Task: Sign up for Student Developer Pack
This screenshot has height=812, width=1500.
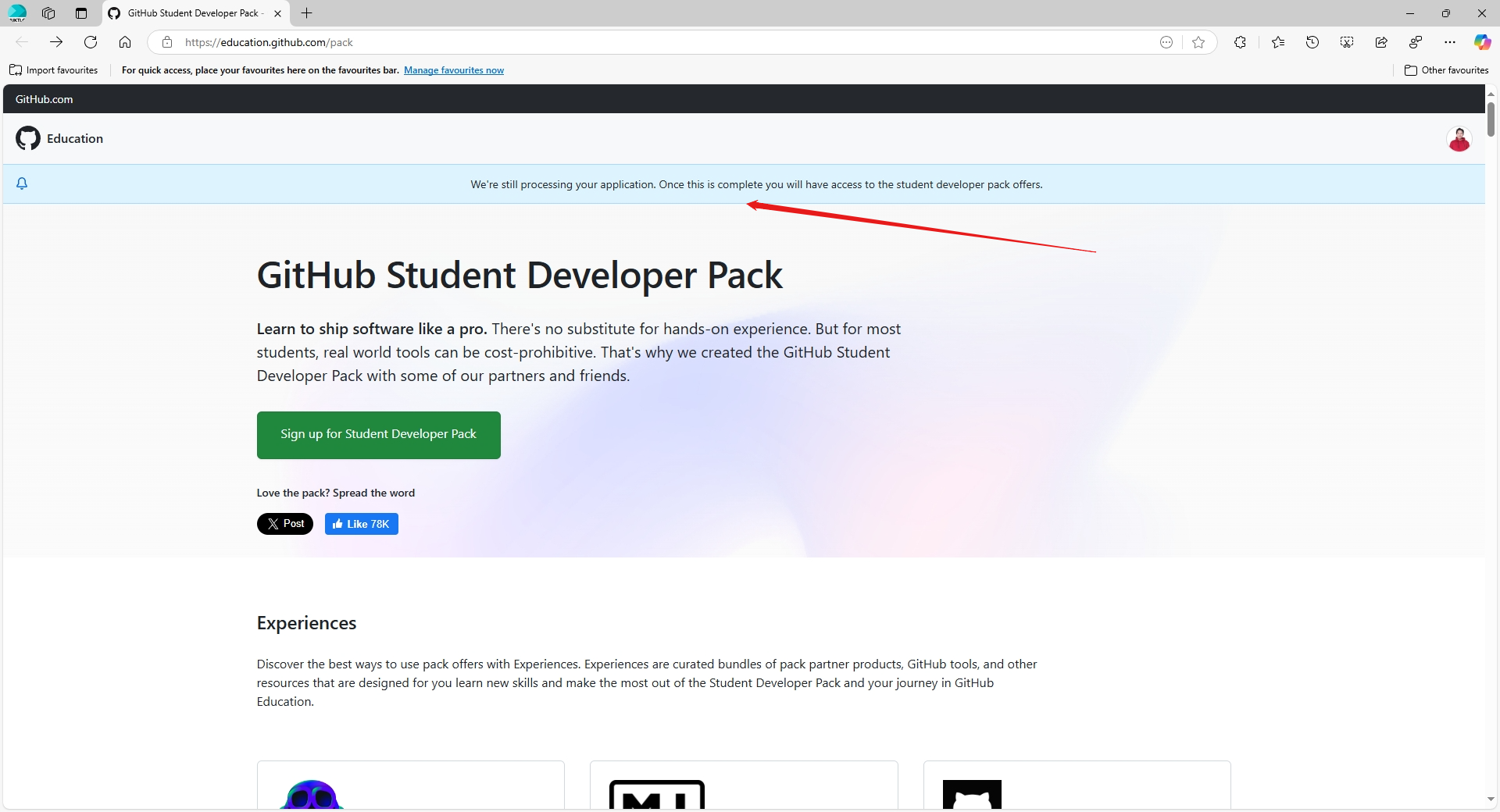Action: pyautogui.click(x=378, y=435)
